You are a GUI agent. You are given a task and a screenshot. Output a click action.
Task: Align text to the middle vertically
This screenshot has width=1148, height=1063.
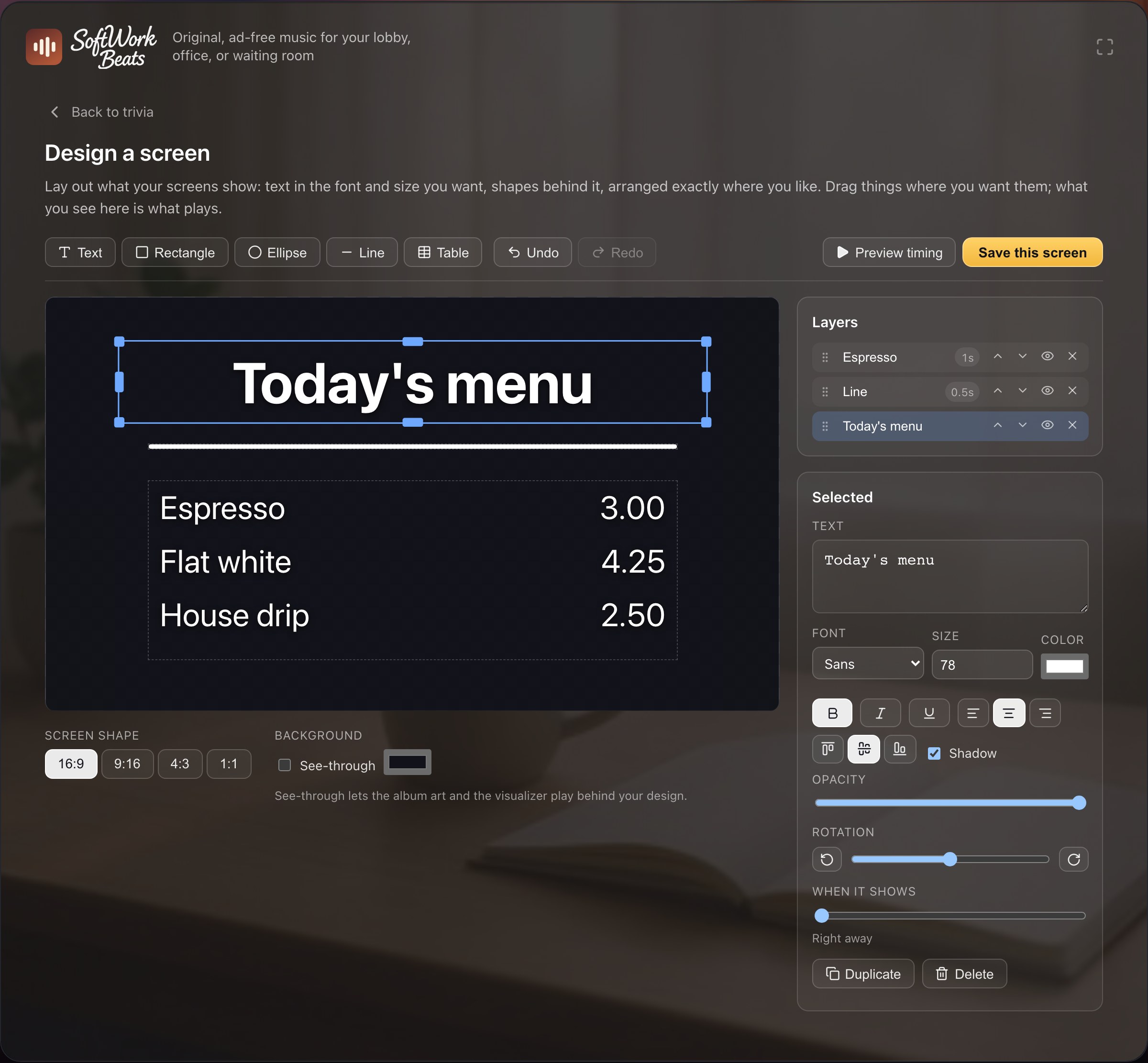click(864, 749)
